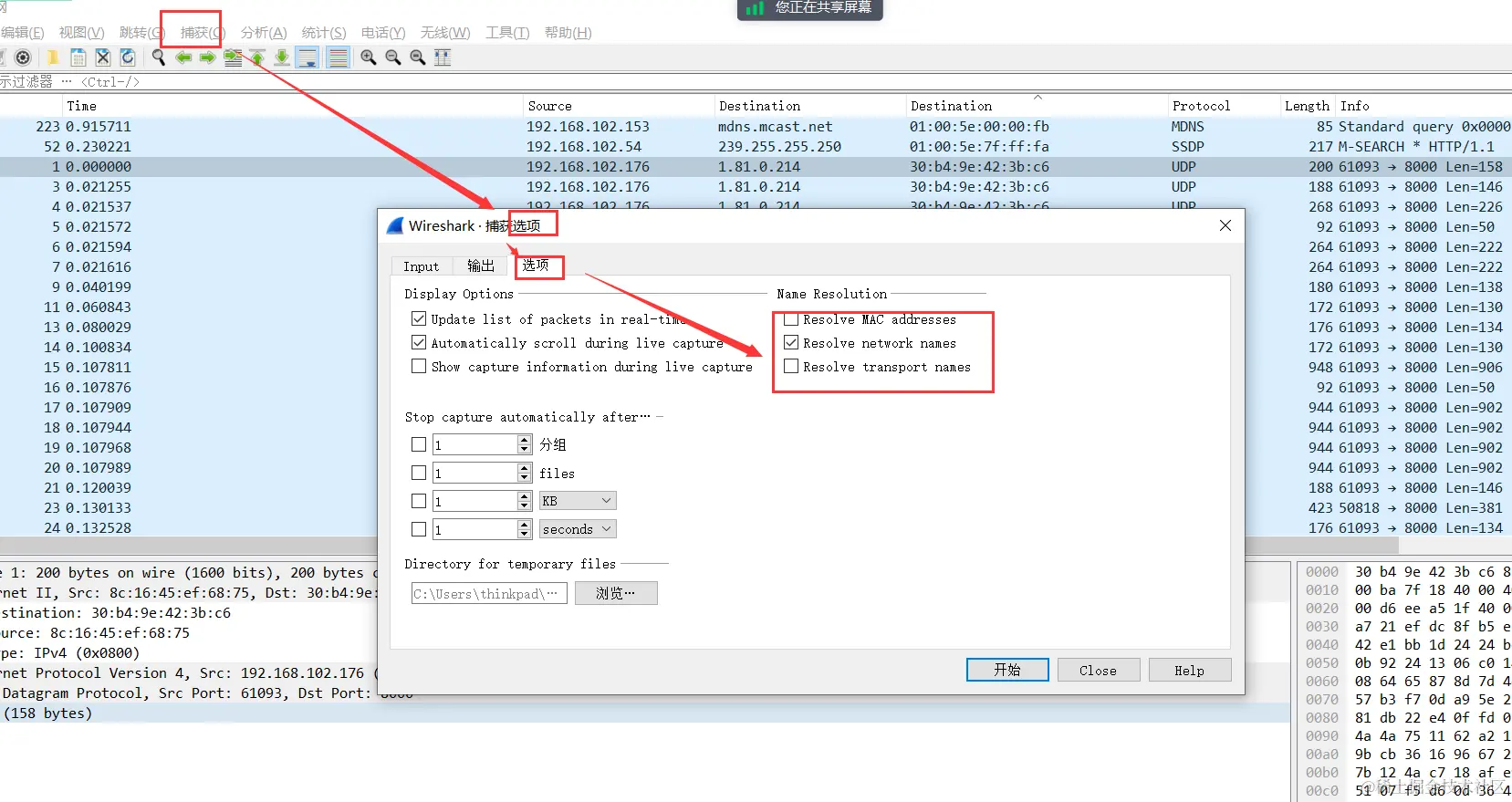Select packet row 52 SSDP M-SEARCH
1512x802 pixels.
click(756, 147)
